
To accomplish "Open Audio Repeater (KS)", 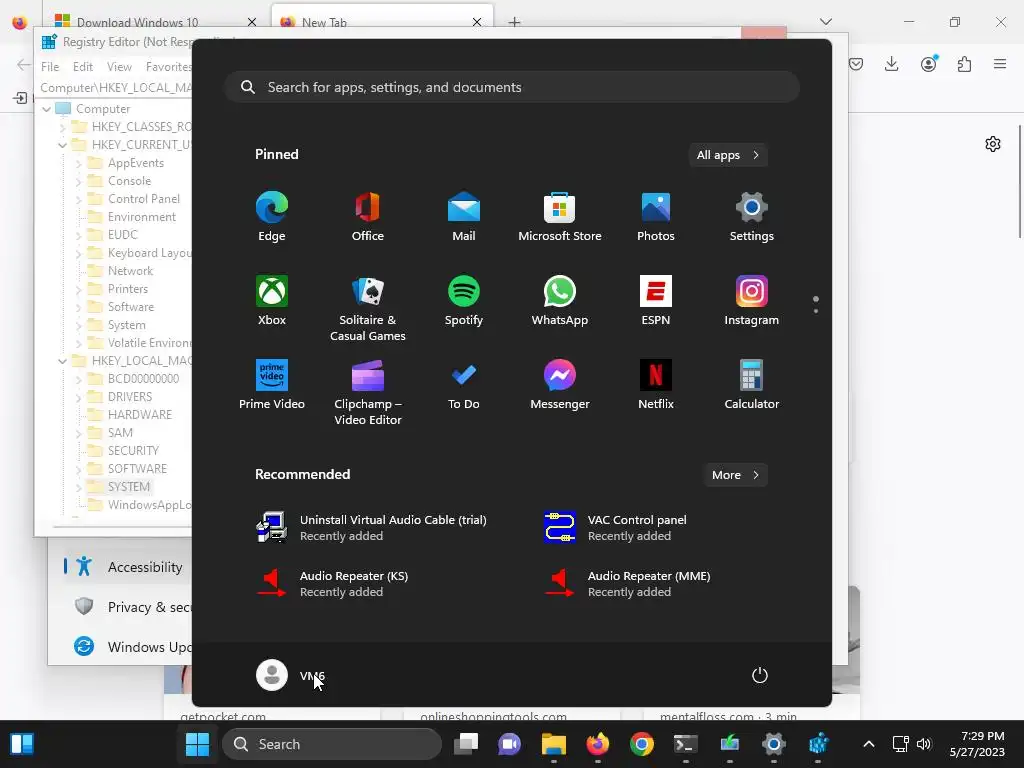I will 333,583.
